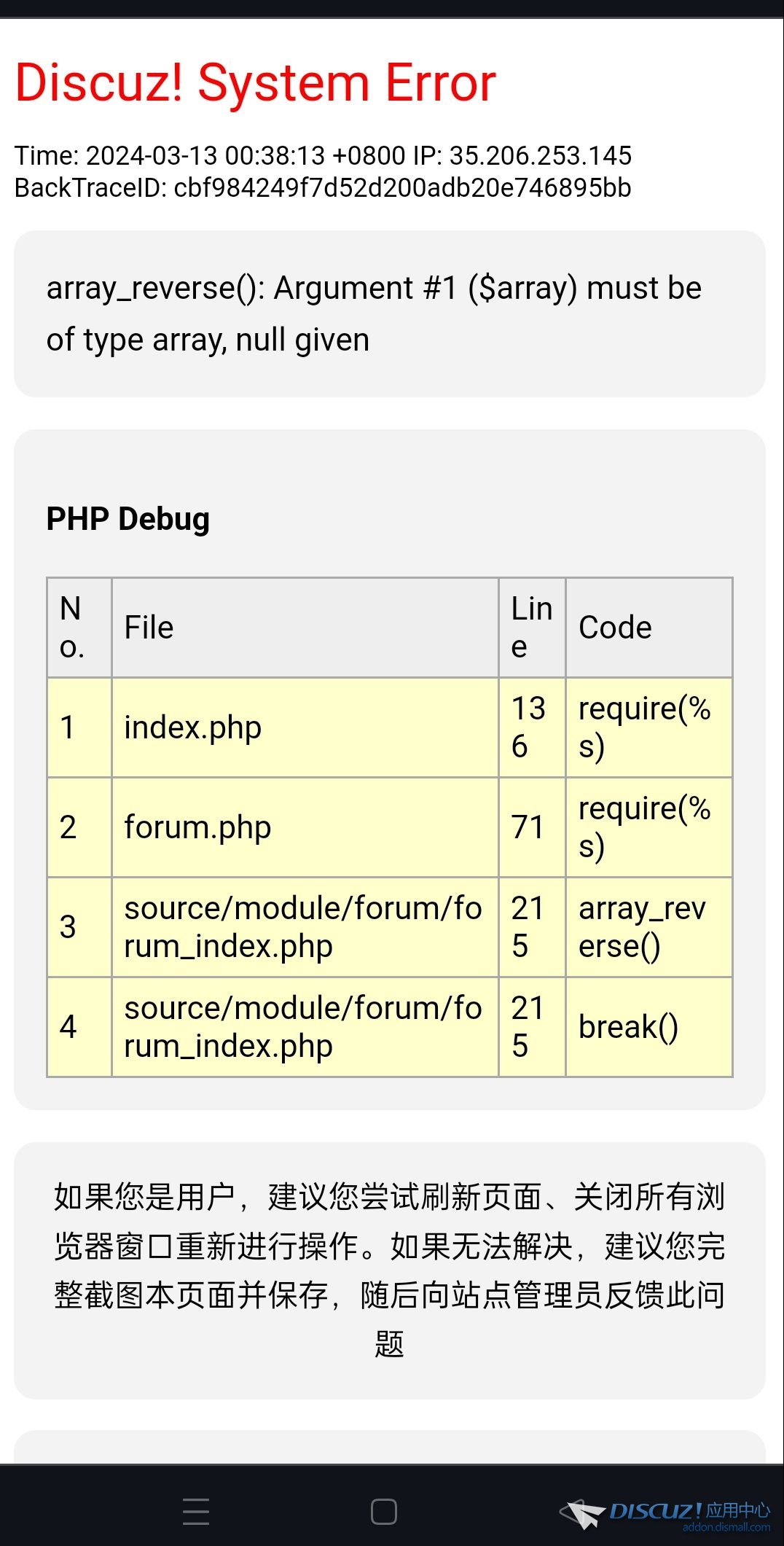Screen dimensions: 784x1546
Task: Select the "forum.php" file cell
Action: pos(305,827)
